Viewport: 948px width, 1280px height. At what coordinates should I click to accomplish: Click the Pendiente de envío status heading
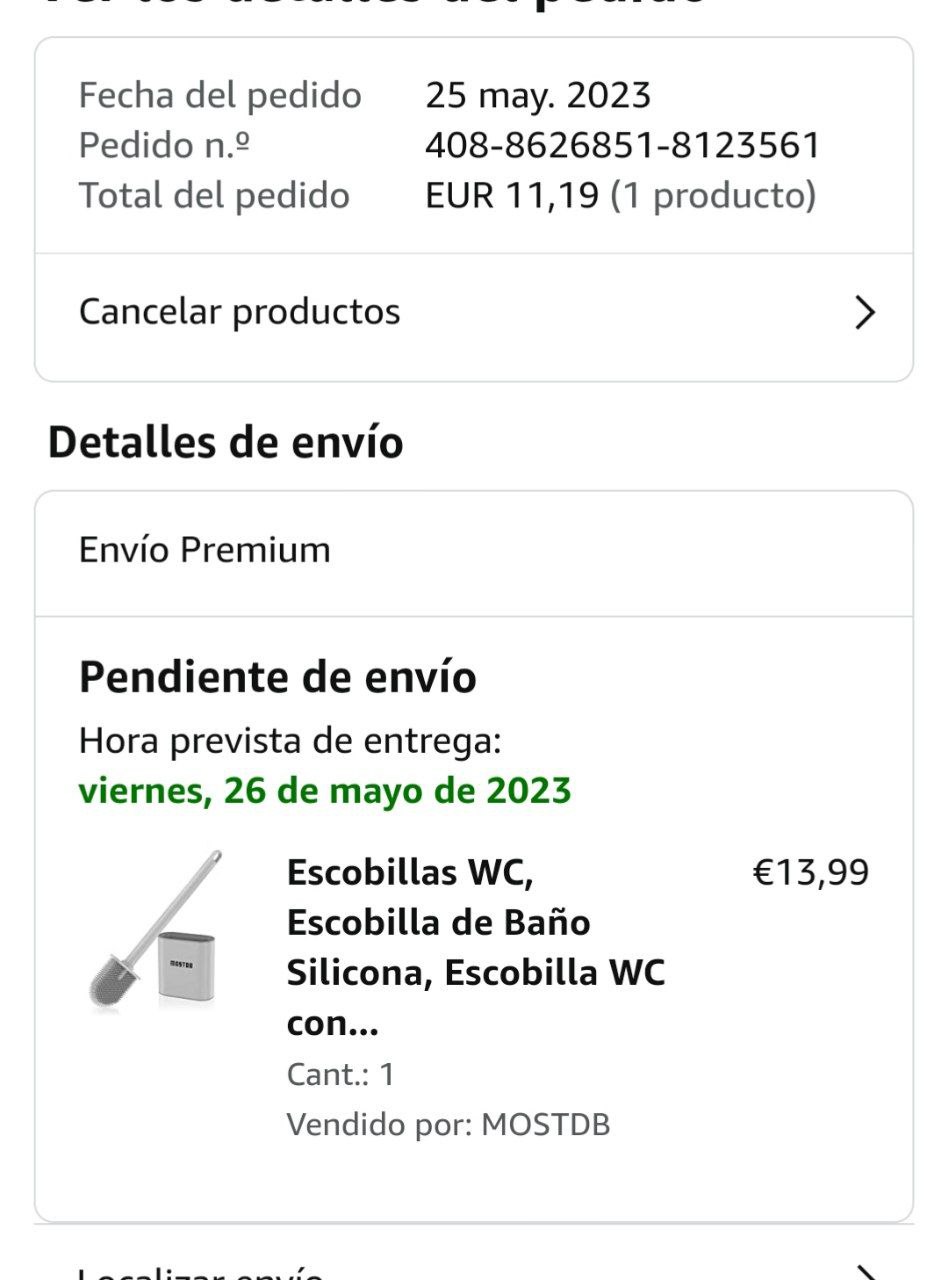coord(278,678)
